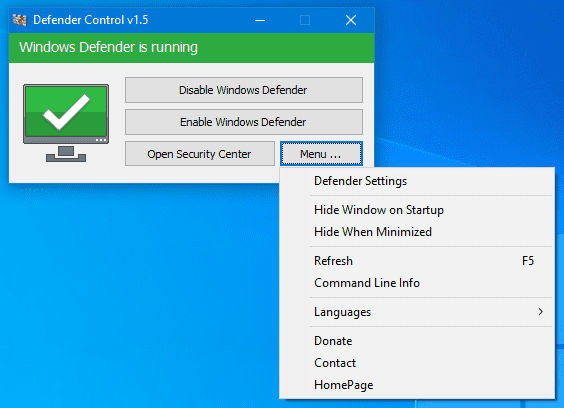Minimize the Defender Control window

260,20
